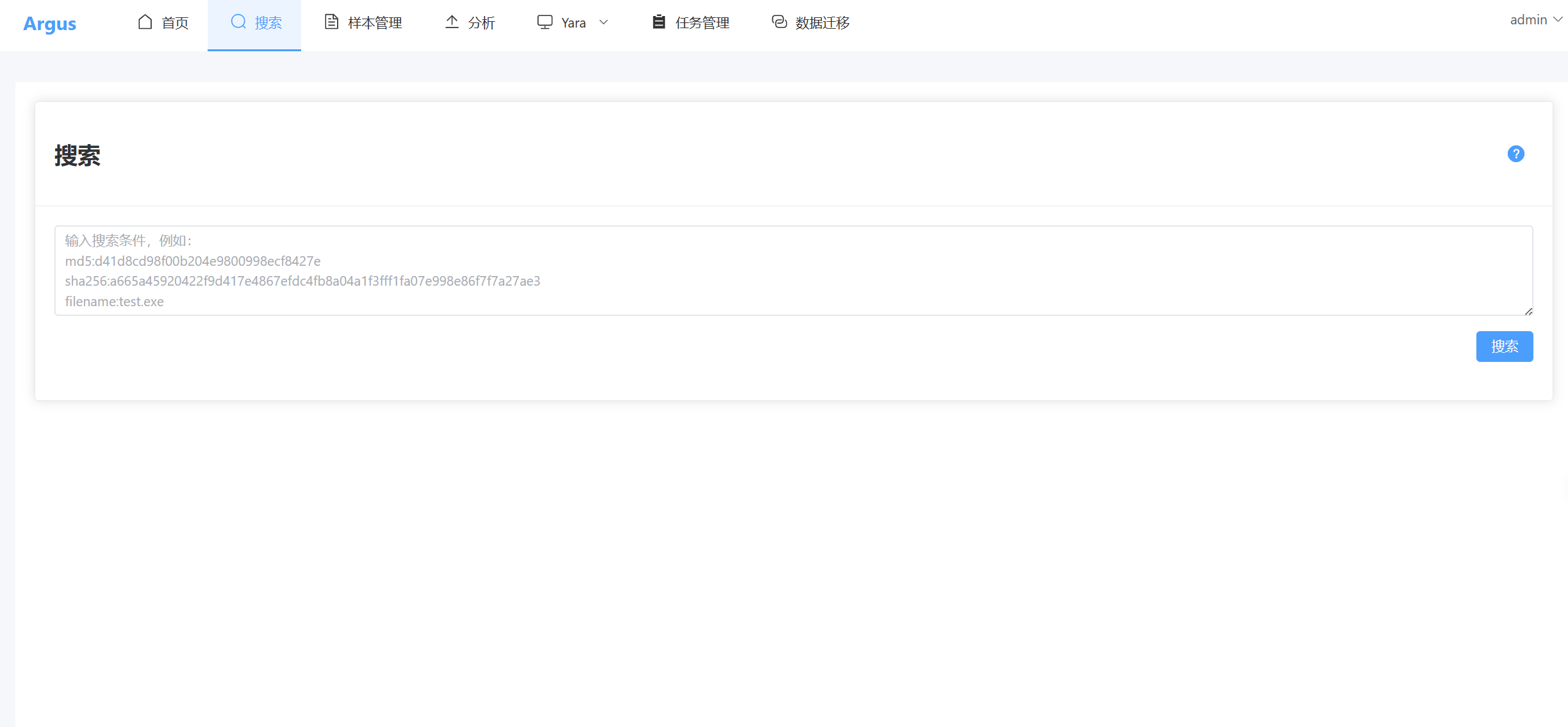The image size is (1568, 727).
Task: Click the document icon for 样本管理
Action: pos(331,22)
